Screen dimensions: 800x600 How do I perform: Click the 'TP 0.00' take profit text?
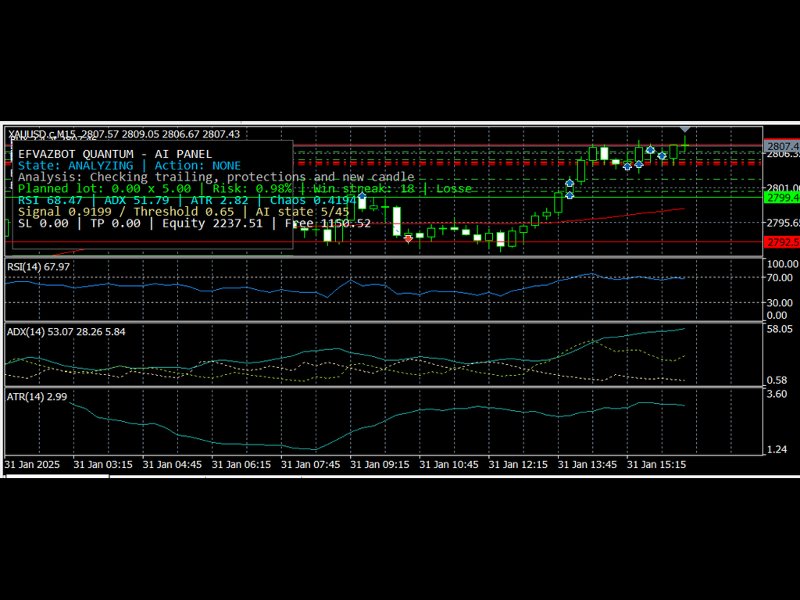pos(115,223)
